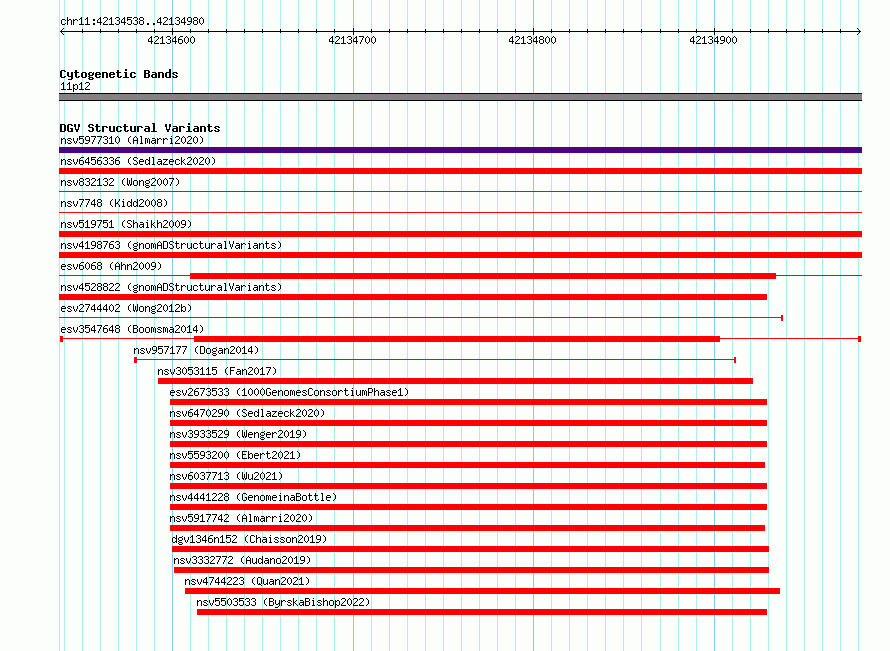The image size is (890, 651).
Task: Open nsv4441228 (GenomeinaBottle) label
Action: (253, 497)
